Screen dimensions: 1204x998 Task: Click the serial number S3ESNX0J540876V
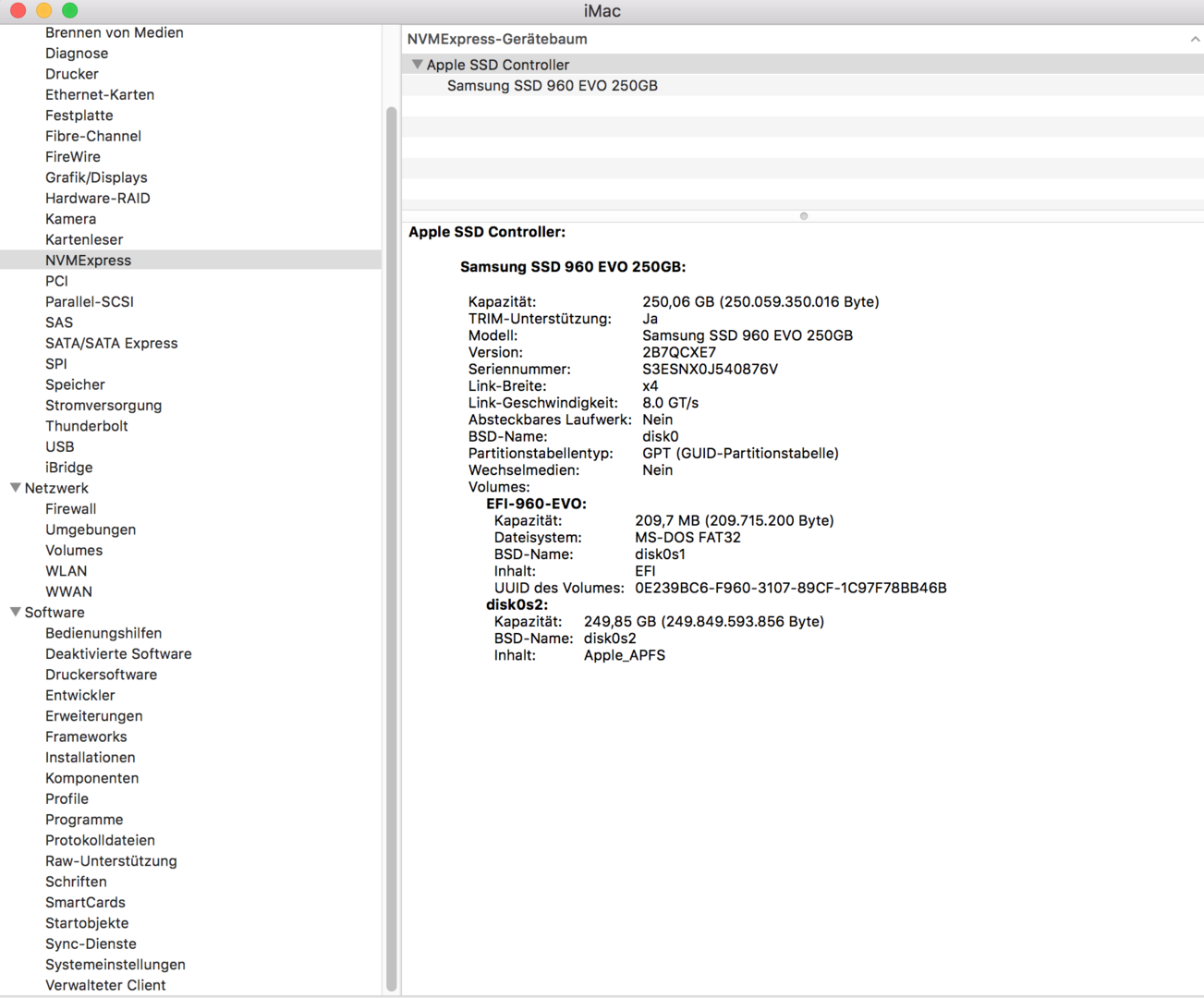tap(711, 370)
